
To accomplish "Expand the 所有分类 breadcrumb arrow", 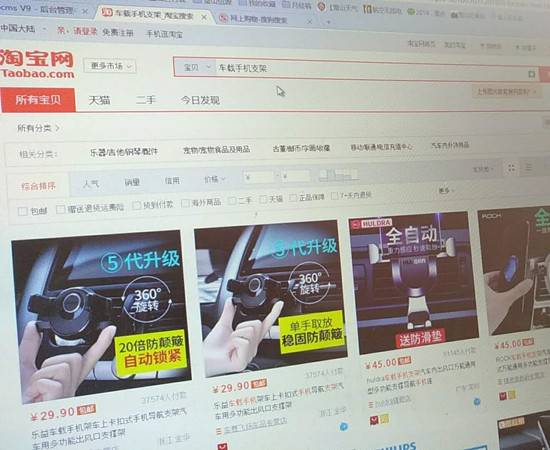I will point(58,128).
